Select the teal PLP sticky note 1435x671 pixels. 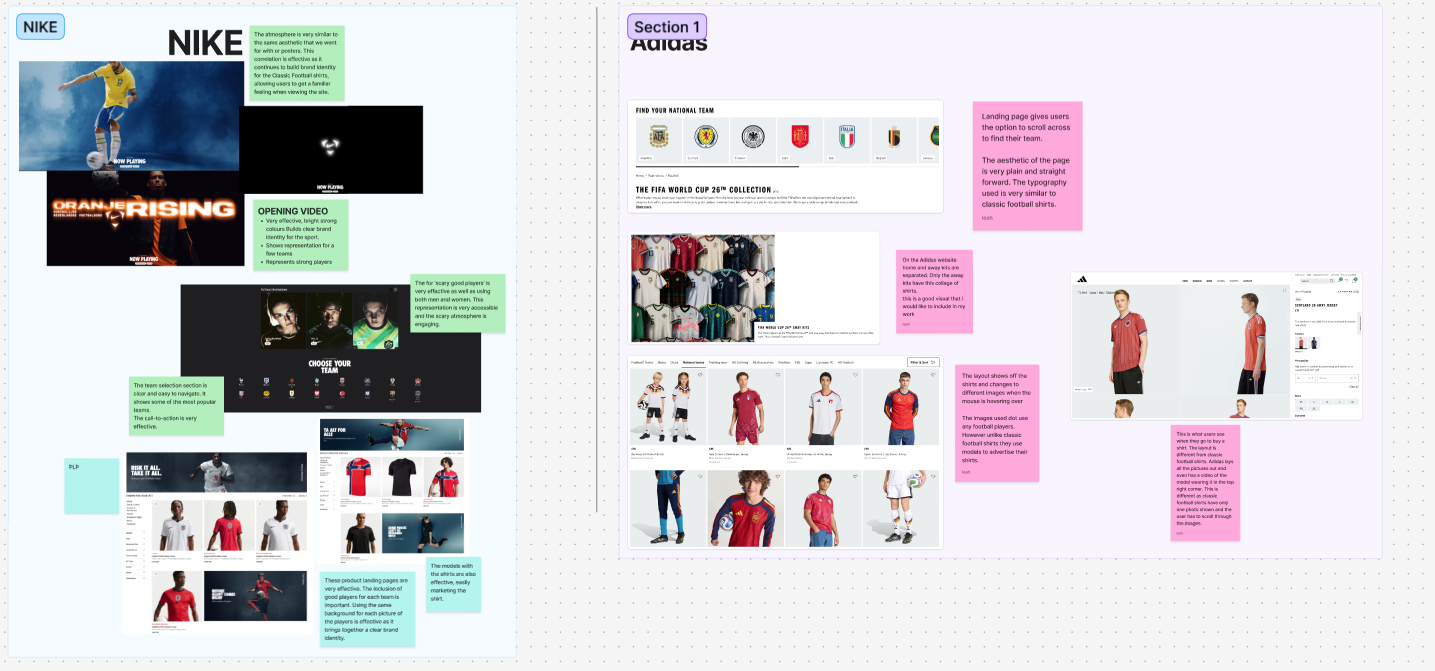coord(92,485)
